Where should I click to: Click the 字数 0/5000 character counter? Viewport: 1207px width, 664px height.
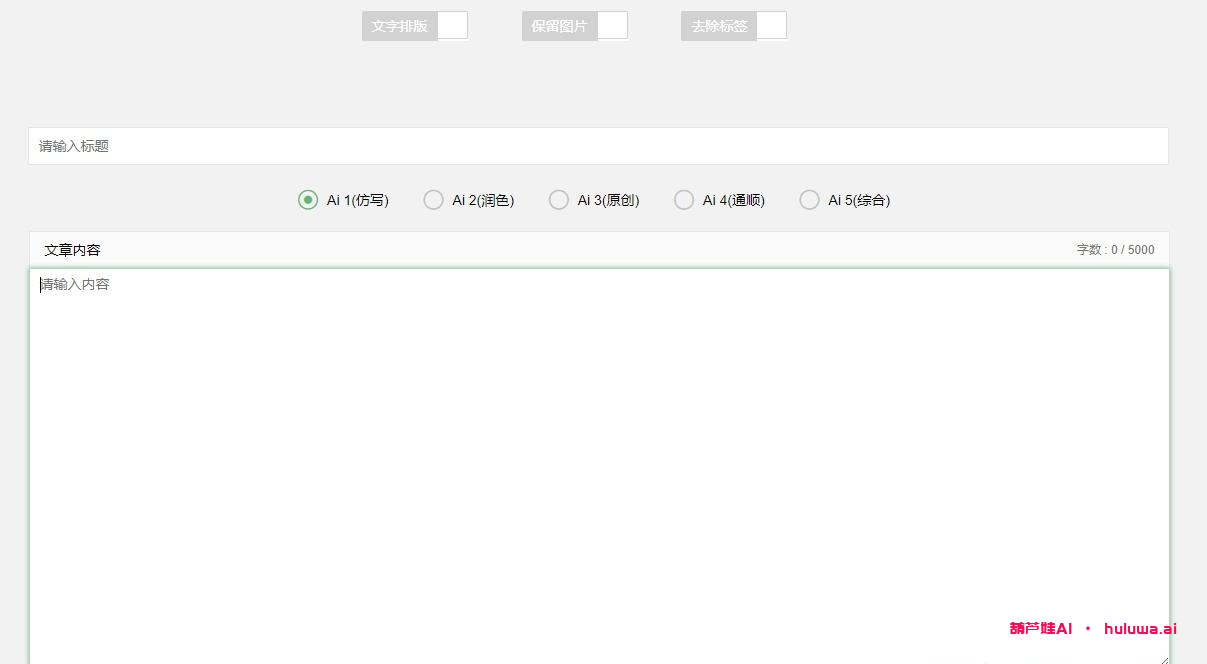coord(1115,249)
